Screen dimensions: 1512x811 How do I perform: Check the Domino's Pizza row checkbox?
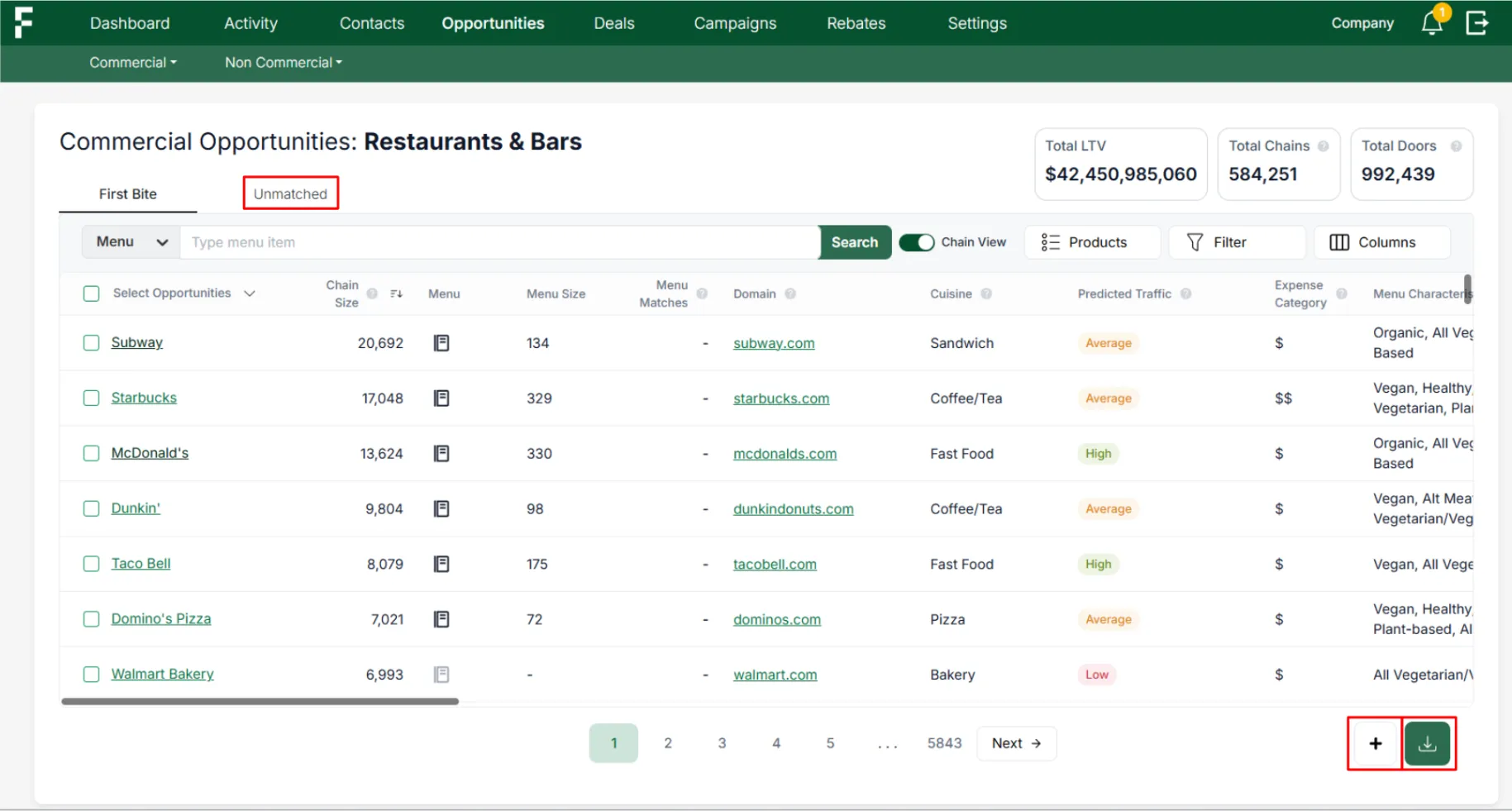(x=92, y=619)
